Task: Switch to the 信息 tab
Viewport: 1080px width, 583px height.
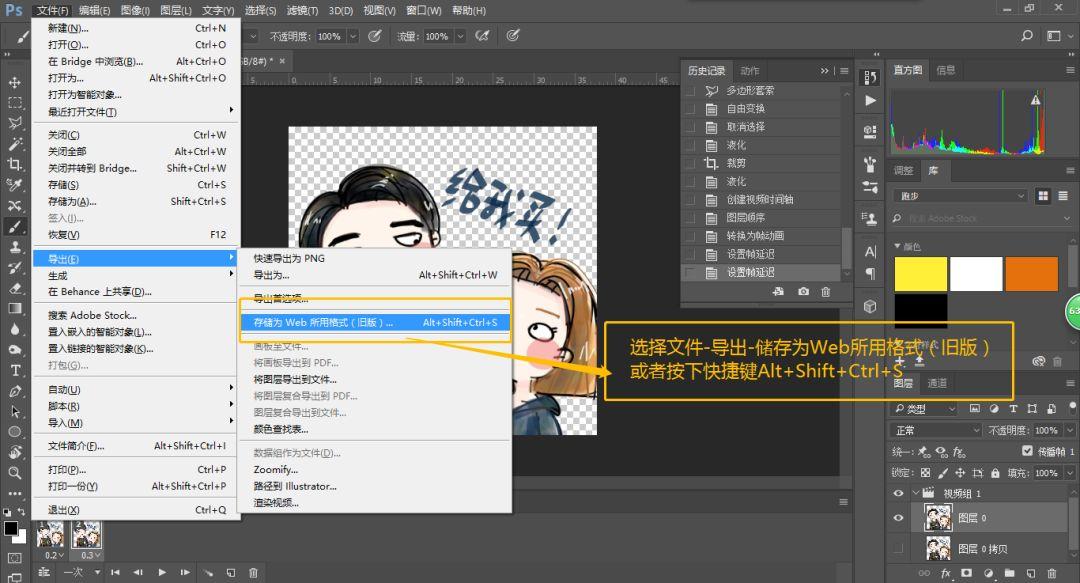Action: pos(946,70)
